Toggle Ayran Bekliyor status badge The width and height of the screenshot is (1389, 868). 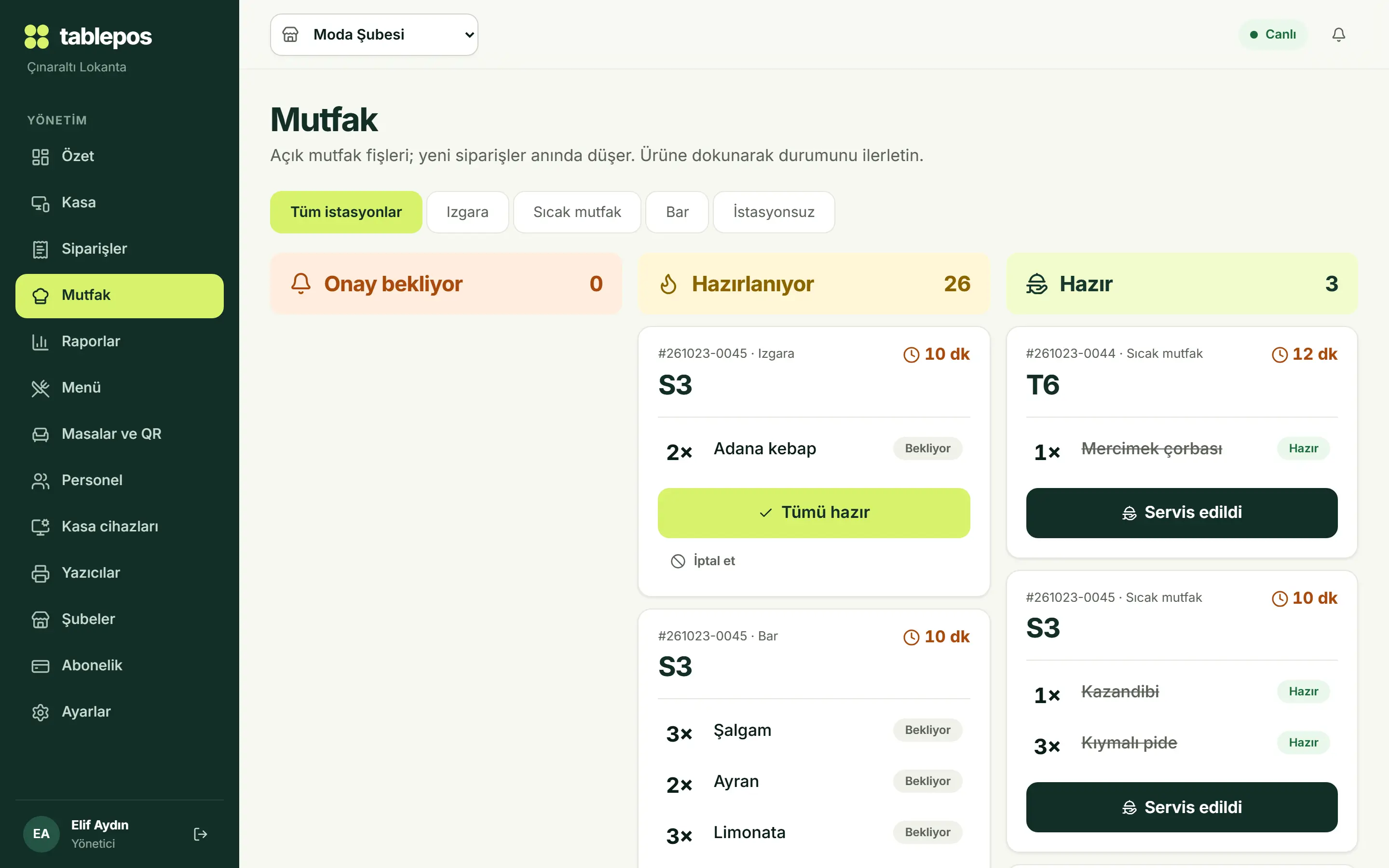click(x=927, y=781)
